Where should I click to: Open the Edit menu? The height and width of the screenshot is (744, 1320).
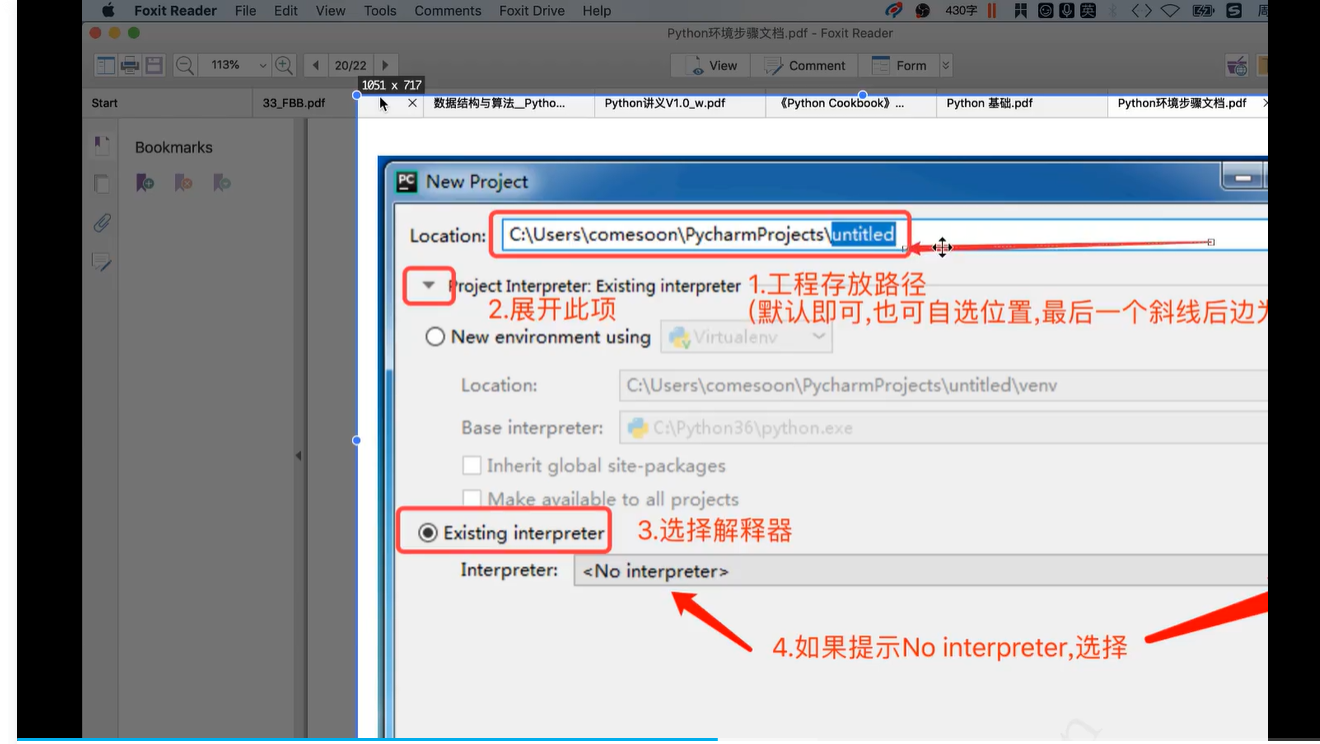tap(286, 11)
